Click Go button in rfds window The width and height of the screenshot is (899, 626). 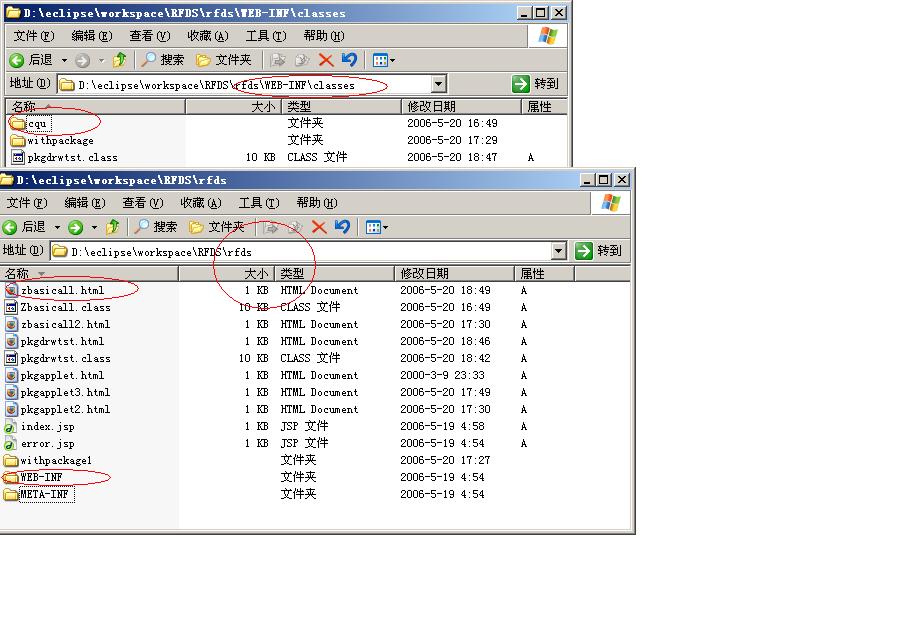(599, 251)
